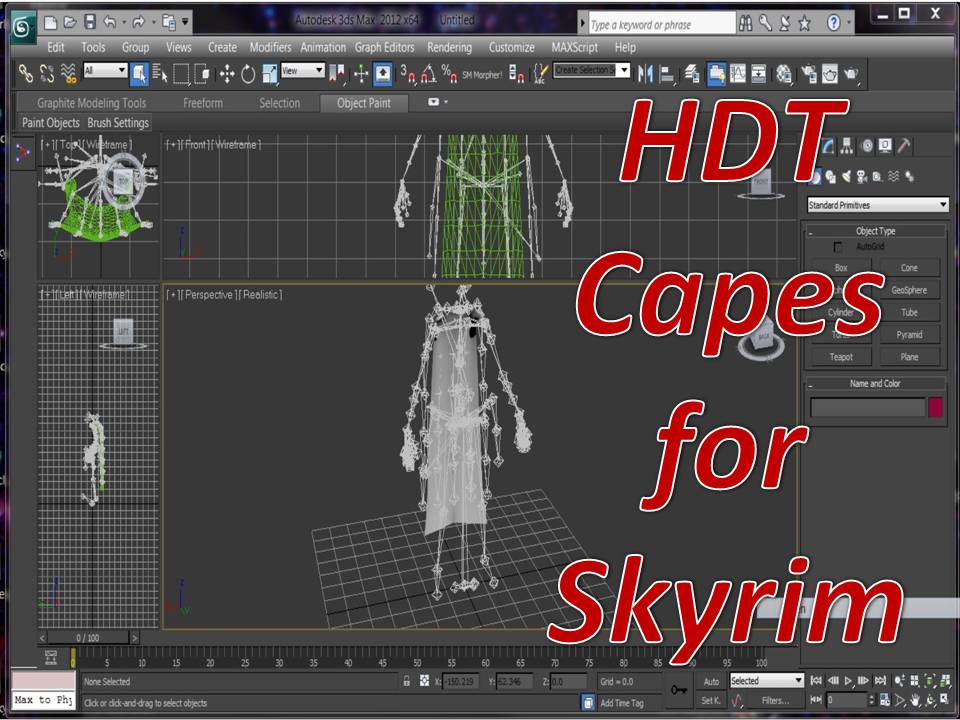Click the Set Key key icon

(679, 689)
